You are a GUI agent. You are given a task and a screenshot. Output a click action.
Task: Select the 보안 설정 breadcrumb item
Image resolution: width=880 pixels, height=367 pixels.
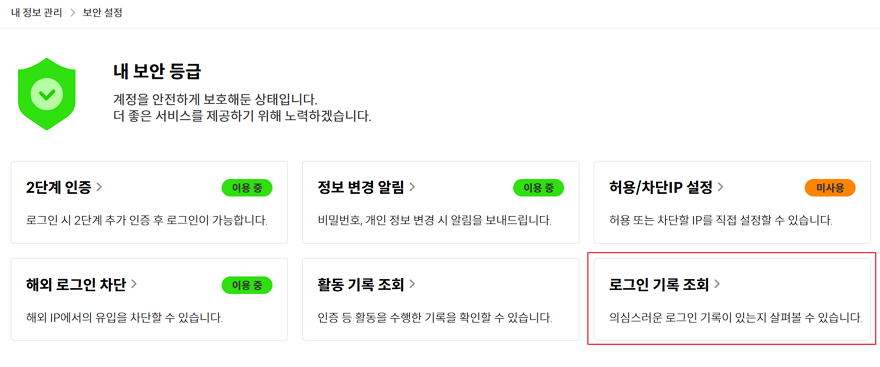point(103,12)
